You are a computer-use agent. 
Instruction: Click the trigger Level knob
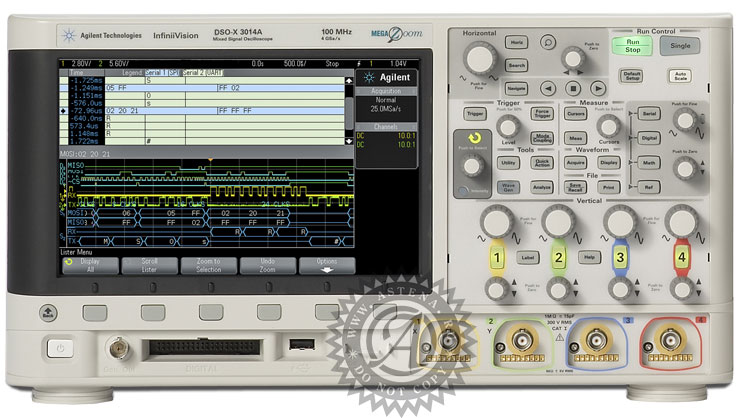(508, 126)
